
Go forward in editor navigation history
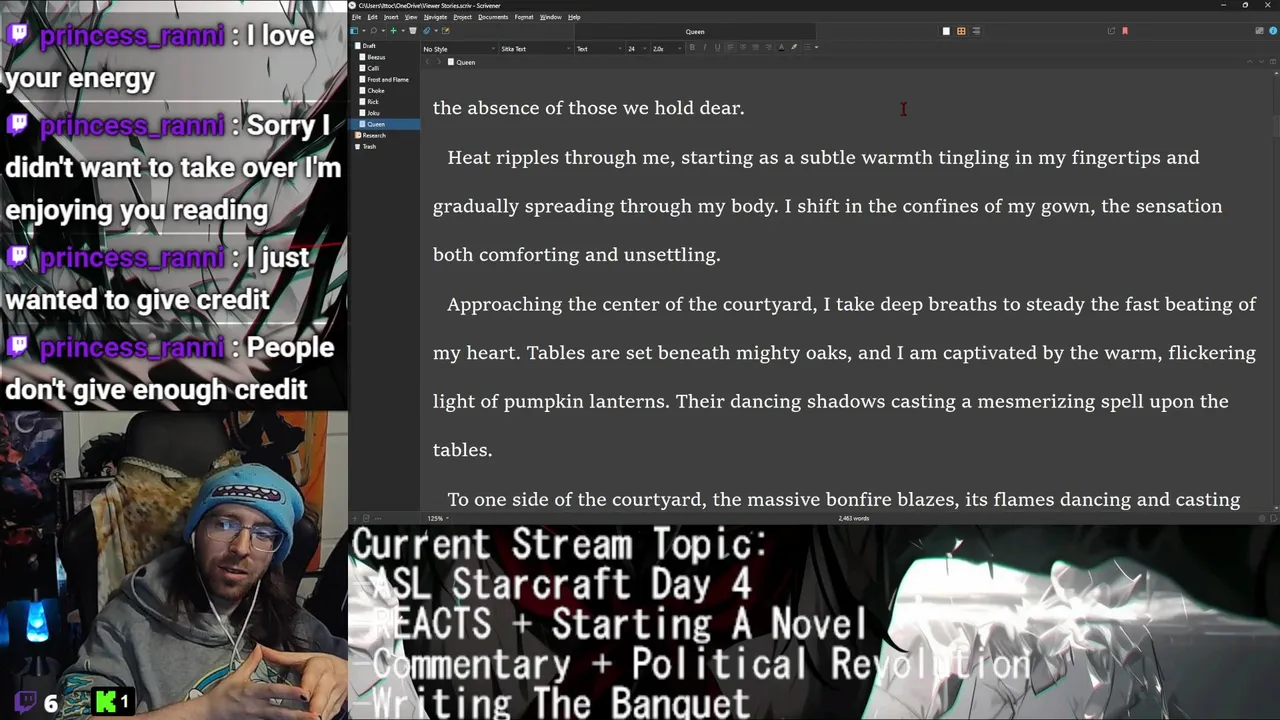point(438,62)
